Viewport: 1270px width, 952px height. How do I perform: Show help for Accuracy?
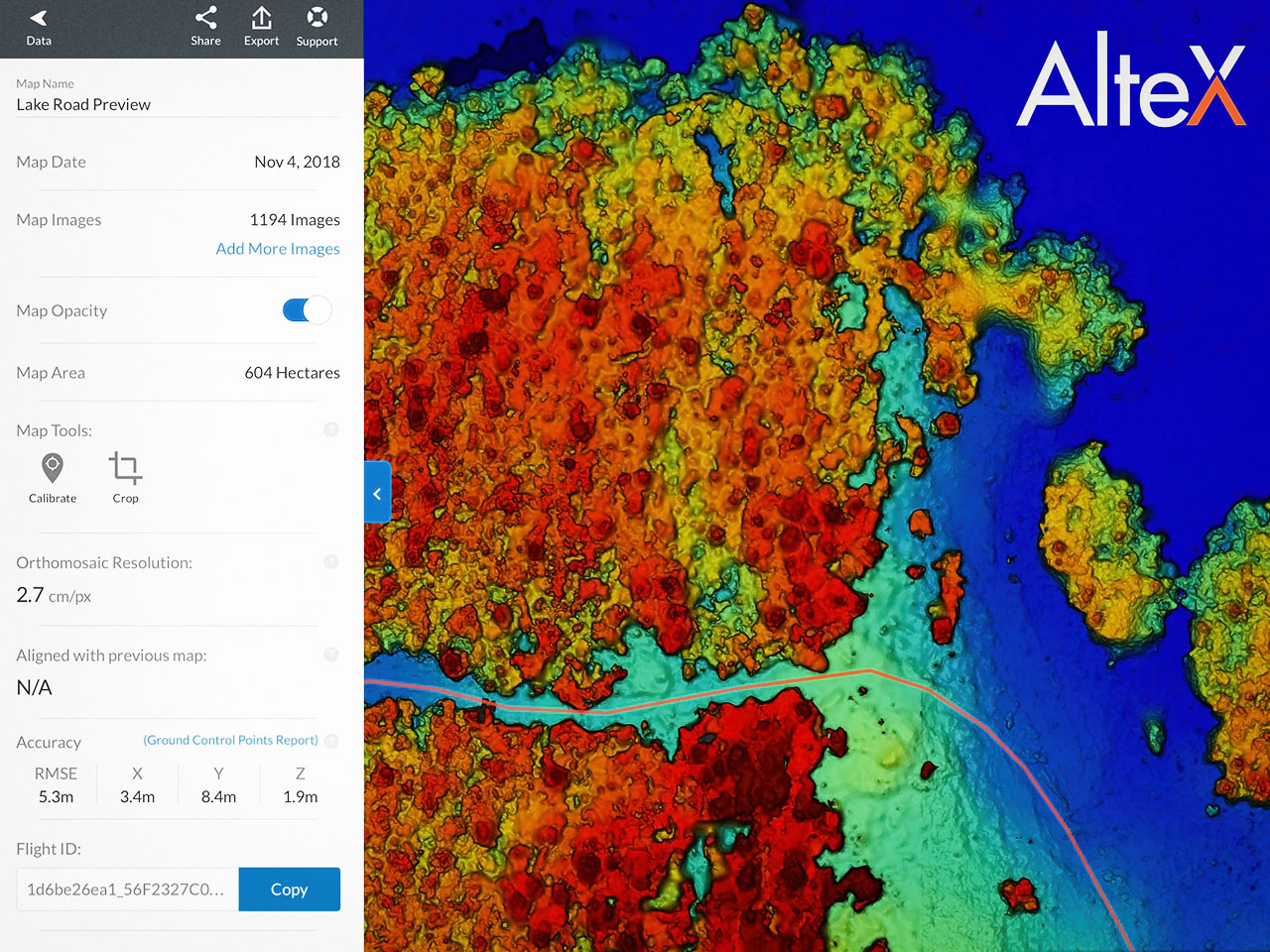(x=331, y=741)
